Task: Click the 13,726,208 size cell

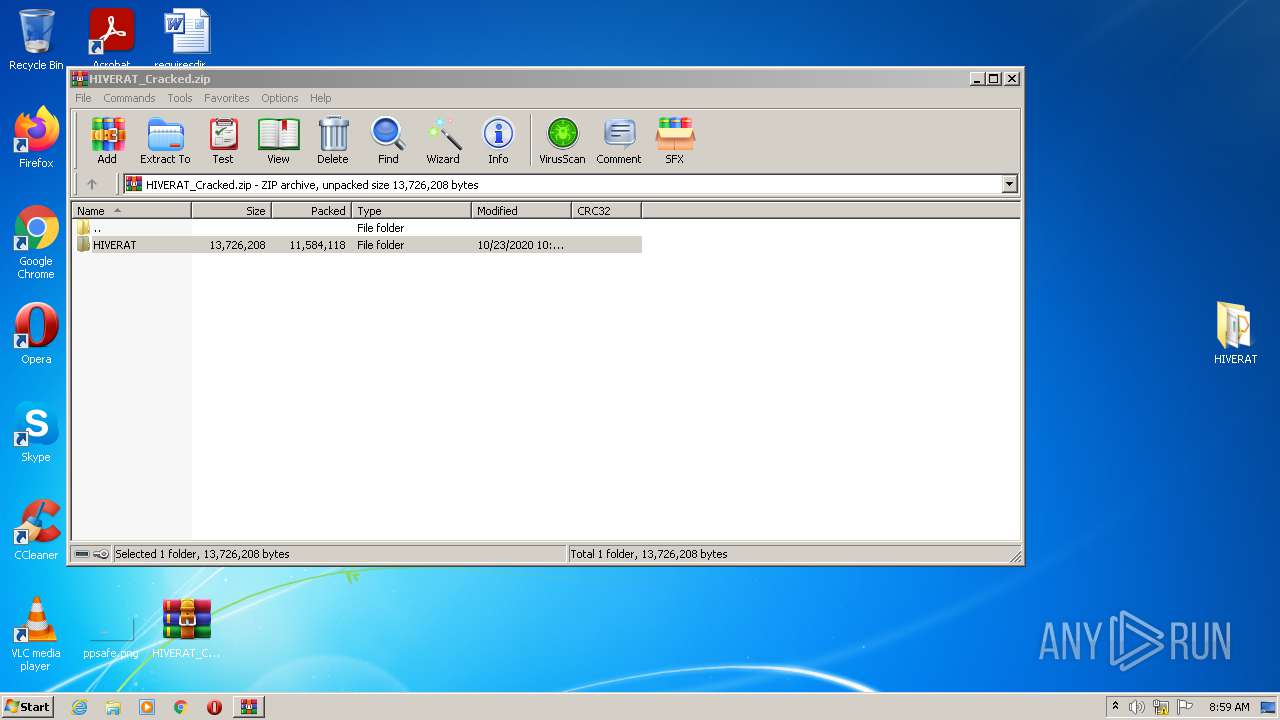Action: point(237,245)
